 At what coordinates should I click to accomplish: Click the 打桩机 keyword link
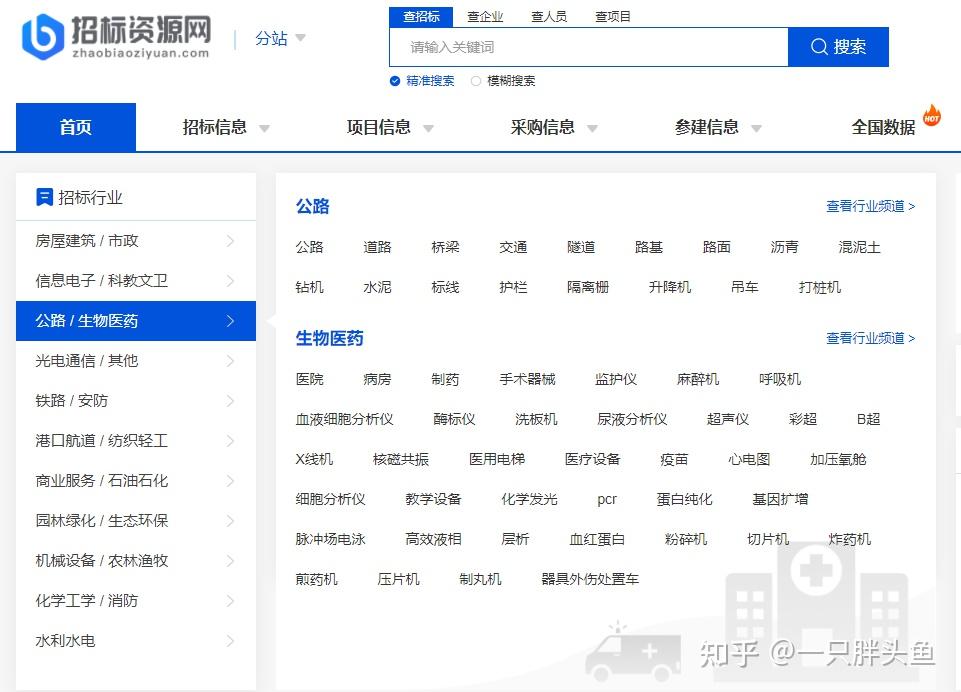[x=819, y=287]
